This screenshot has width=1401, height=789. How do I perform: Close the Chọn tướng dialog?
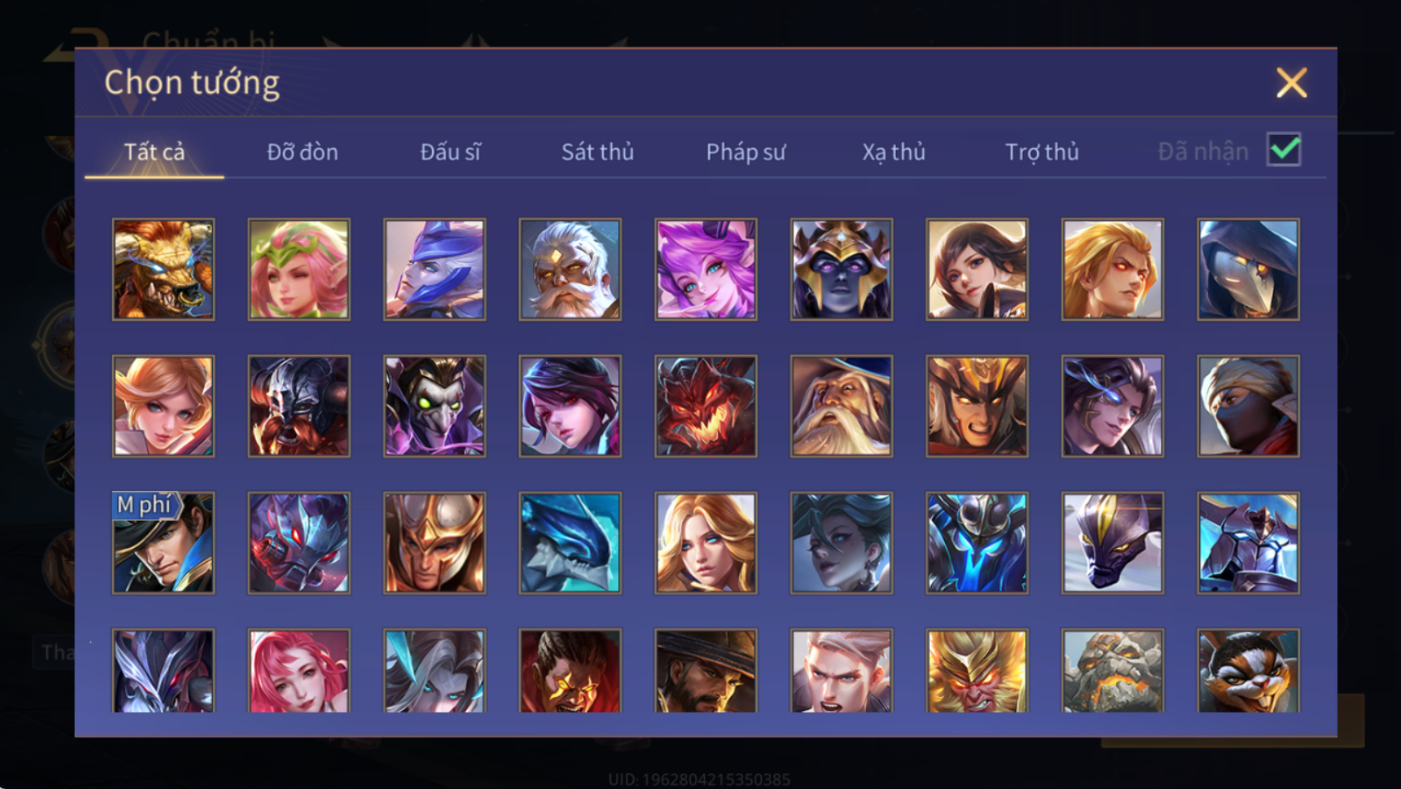coord(1291,82)
